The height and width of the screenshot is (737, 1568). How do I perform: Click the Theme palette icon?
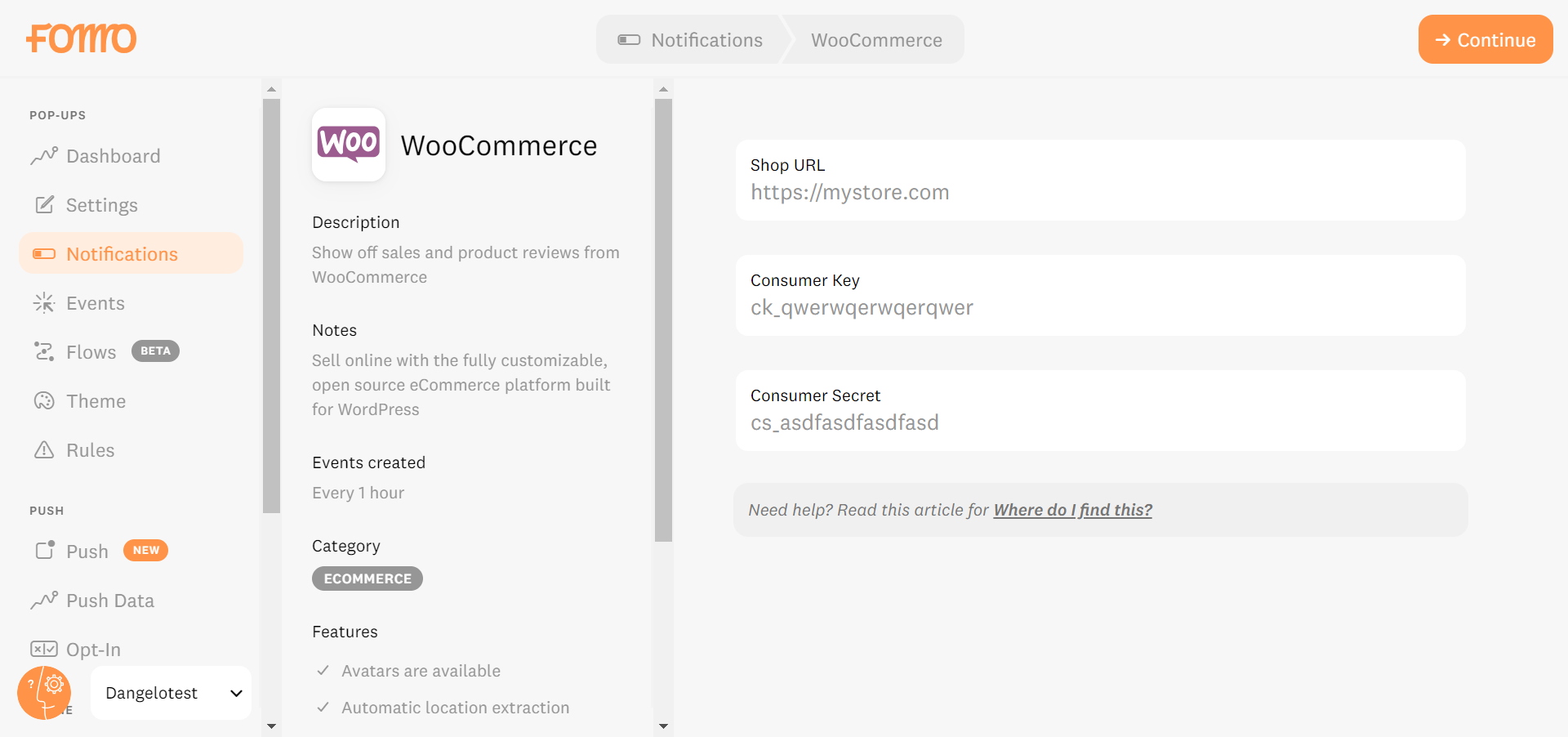tap(44, 400)
